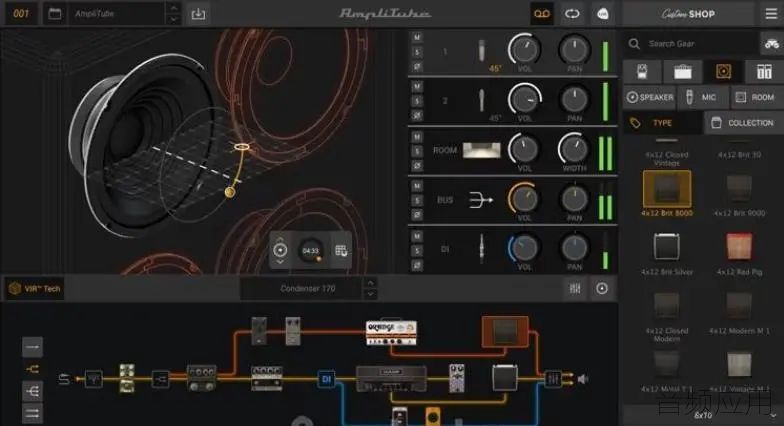Click the output speaker icon at chain end
The image size is (784, 426).
point(583,380)
